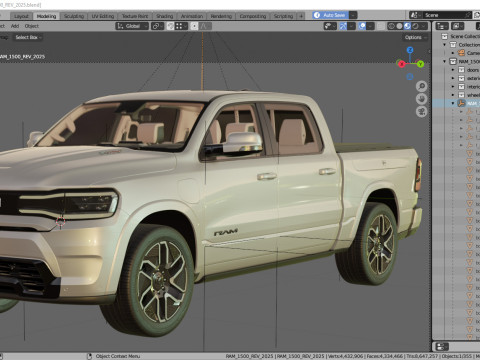Switch to wireframe viewport shading

(x=391, y=26)
